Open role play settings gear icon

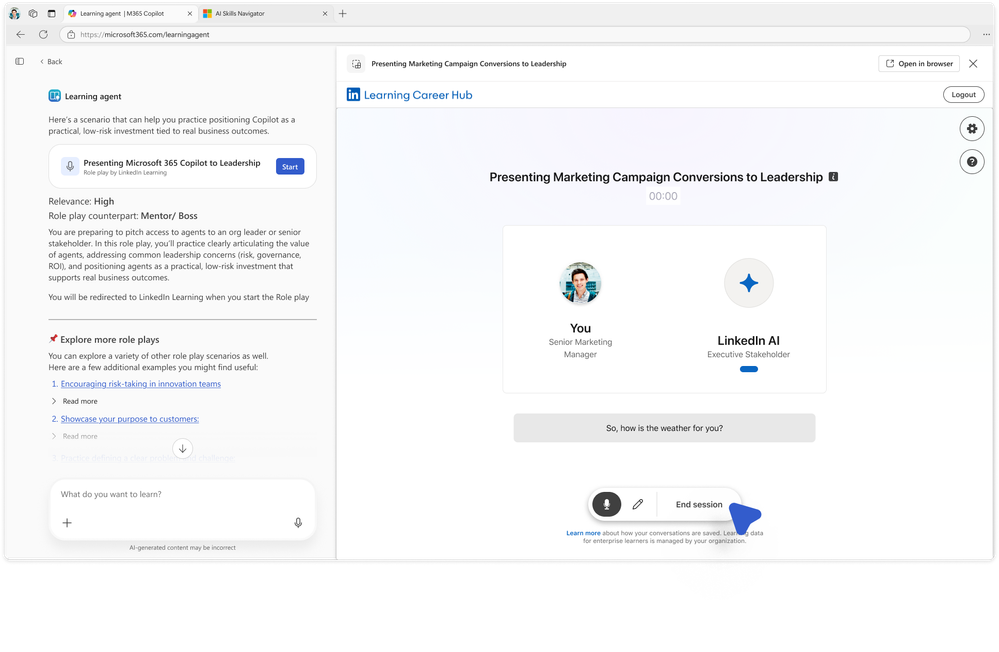972,129
